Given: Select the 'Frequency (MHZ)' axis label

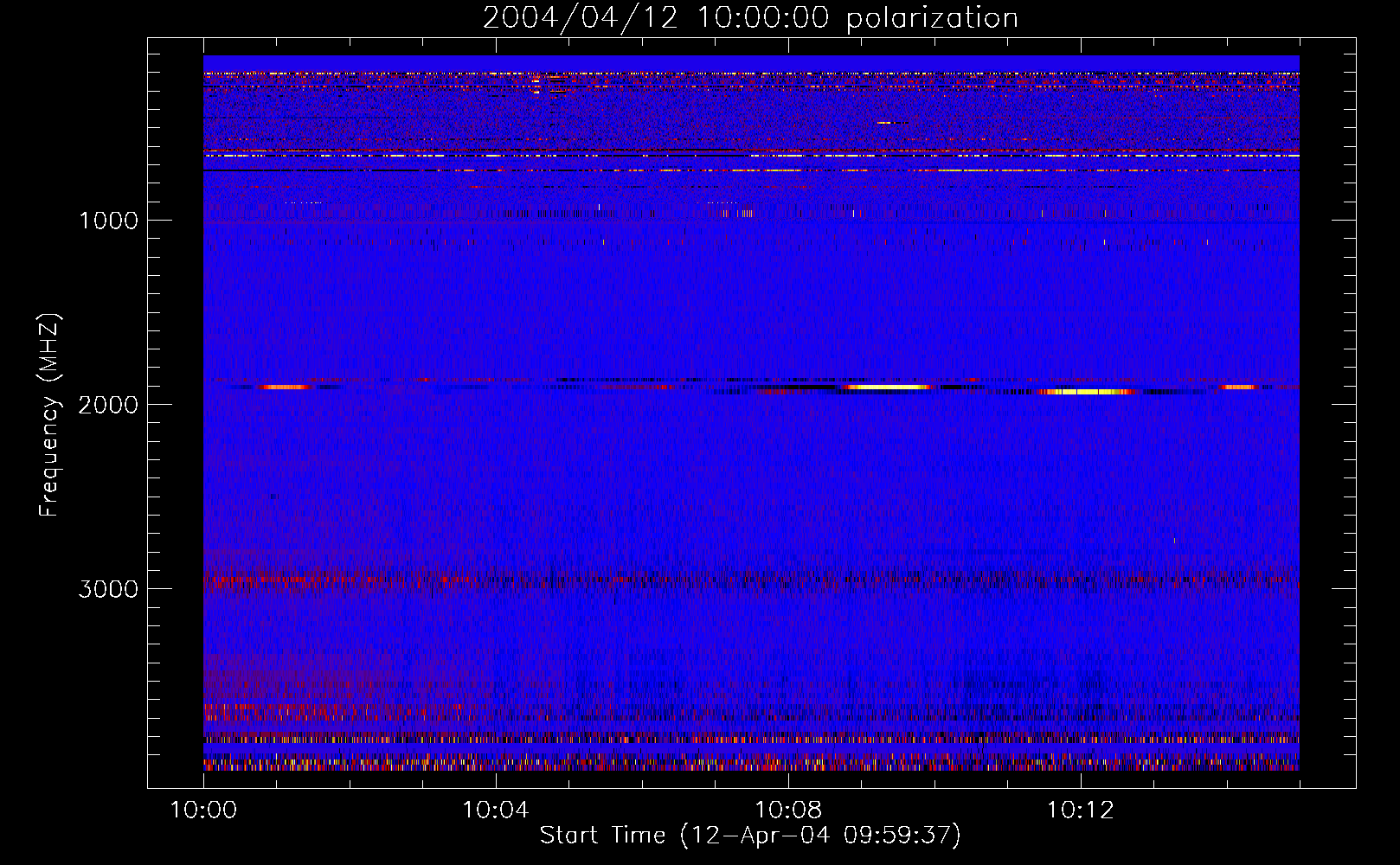Looking at the screenshot, I should 49,415.
